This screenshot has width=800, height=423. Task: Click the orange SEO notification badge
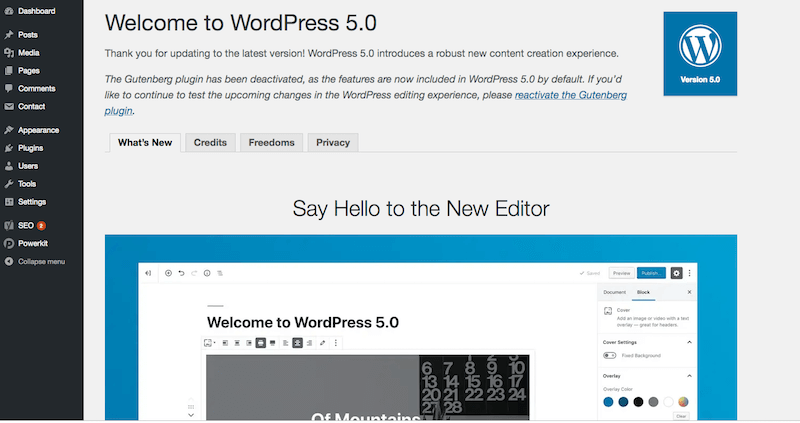tap(41, 226)
